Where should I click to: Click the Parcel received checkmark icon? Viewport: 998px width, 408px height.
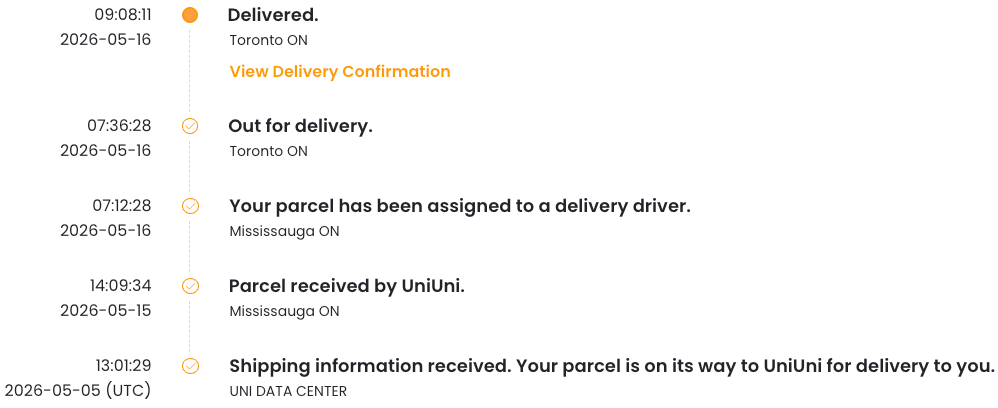point(190,286)
